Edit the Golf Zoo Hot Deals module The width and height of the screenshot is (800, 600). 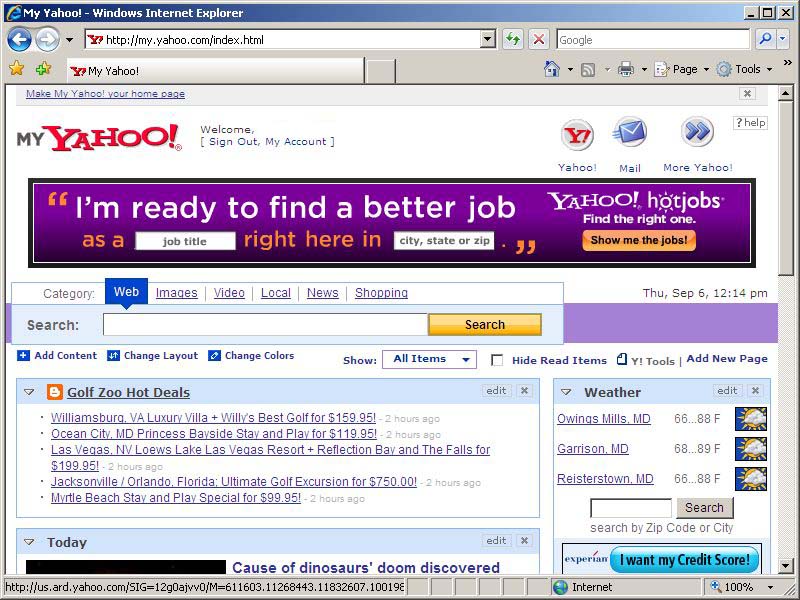(x=496, y=391)
